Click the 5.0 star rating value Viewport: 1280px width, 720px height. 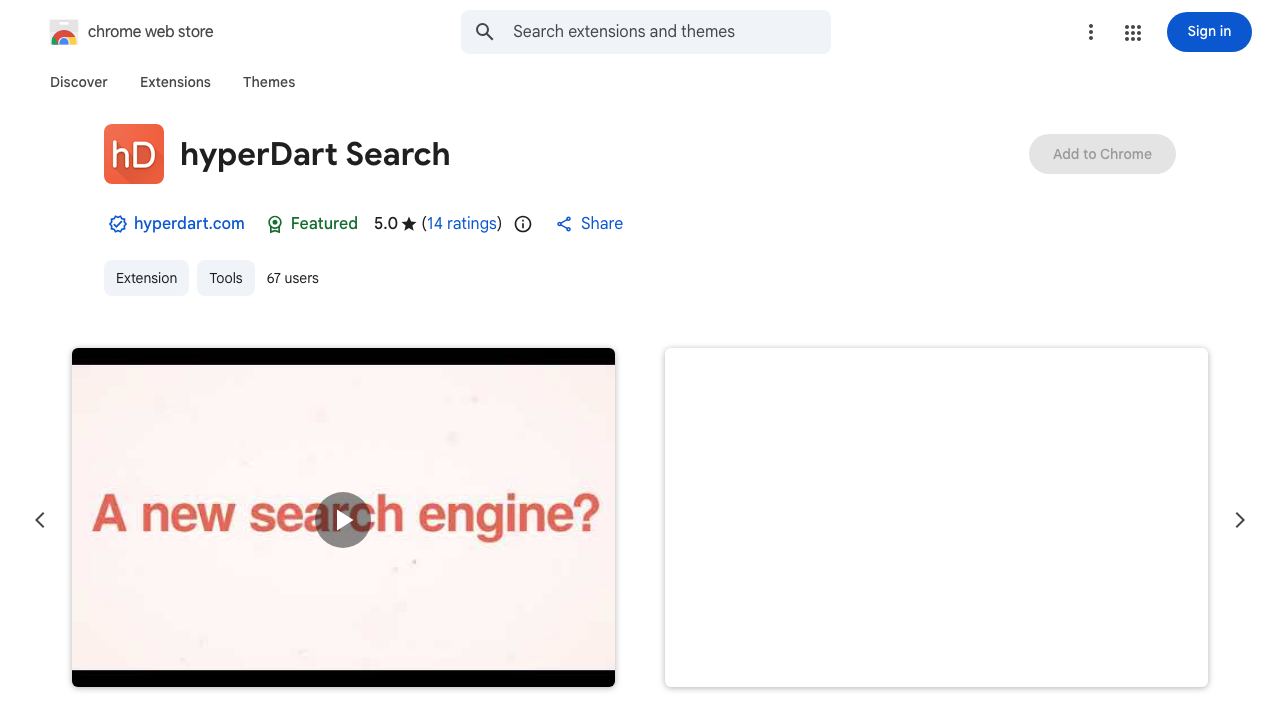pyautogui.click(x=386, y=224)
